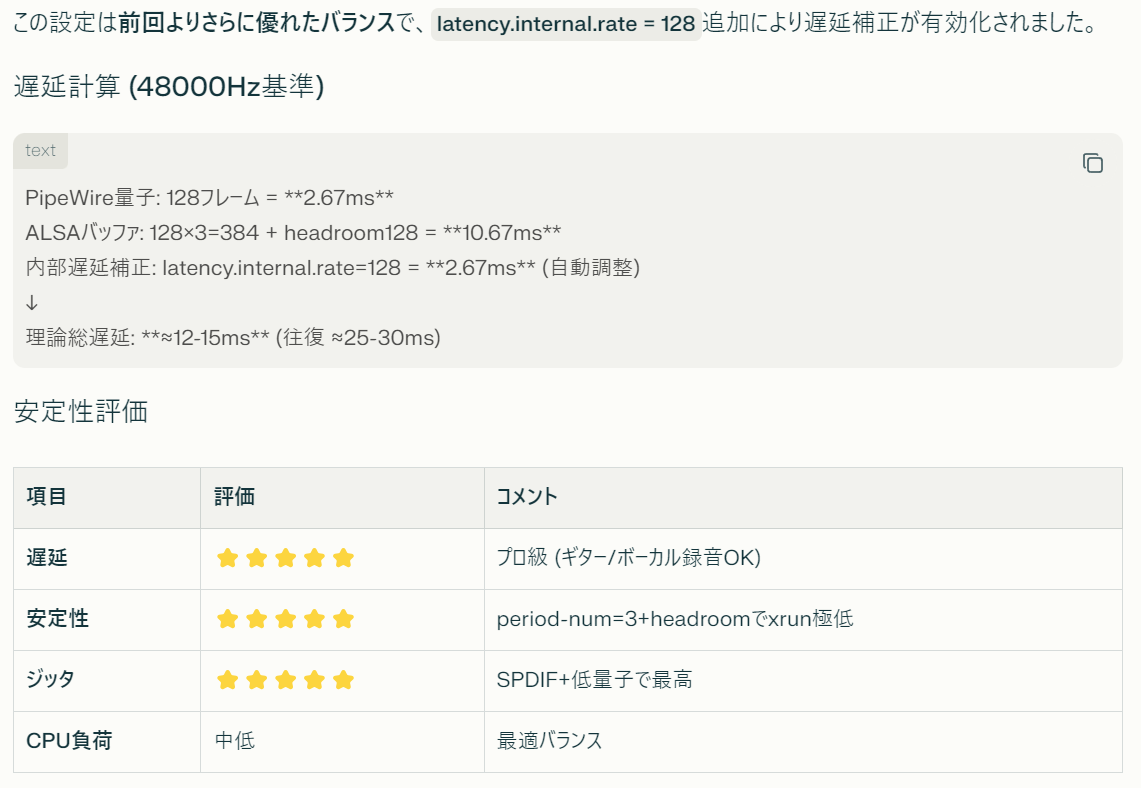Click the "text" language label
Image resolution: width=1141 pixels, height=788 pixels.
click(41, 151)
